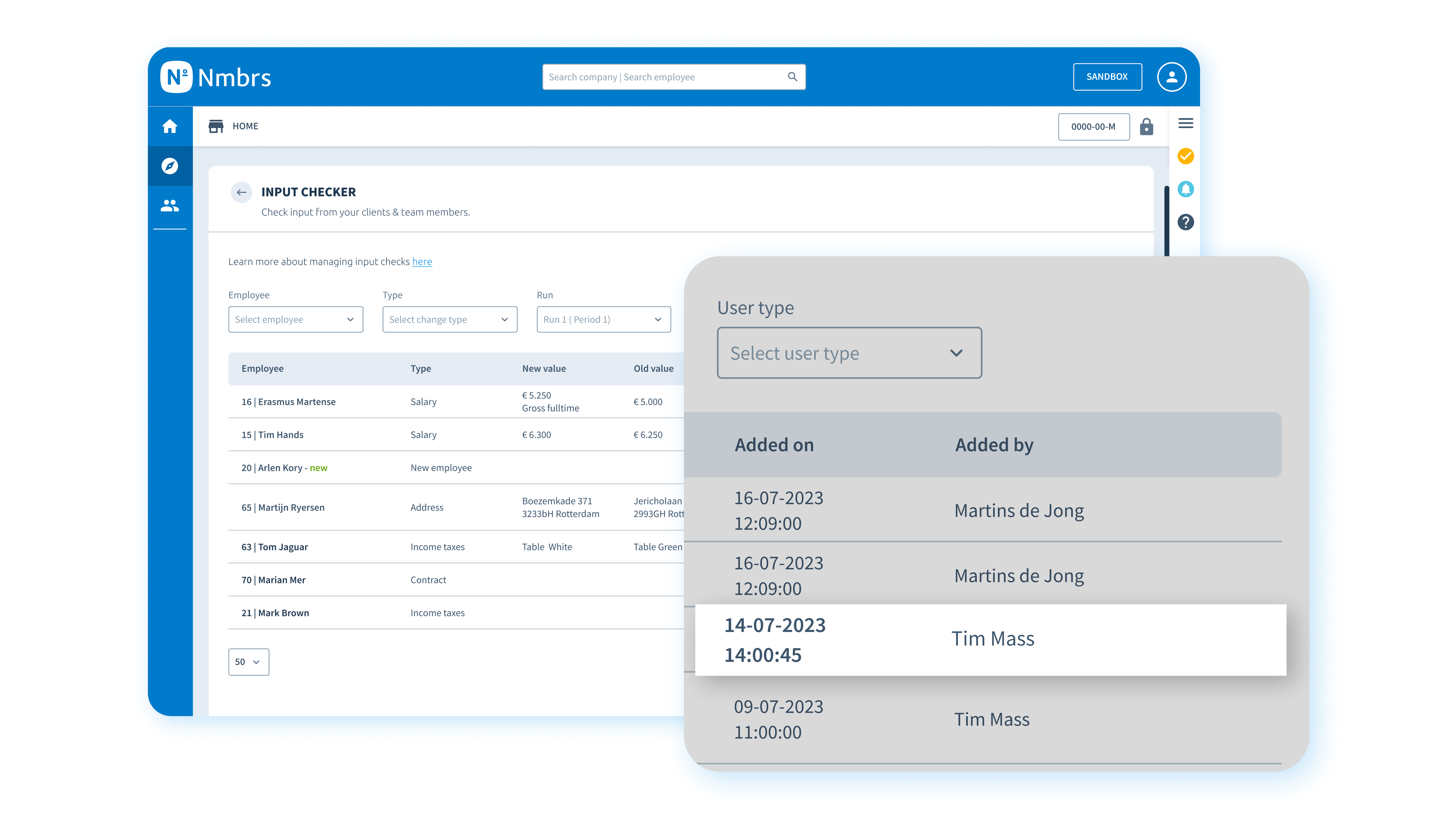Screen dimensions: 1456x819
Task: Click 'Tim Mass' in the 09-07-2023 row
Action: (x=992, y=719)
